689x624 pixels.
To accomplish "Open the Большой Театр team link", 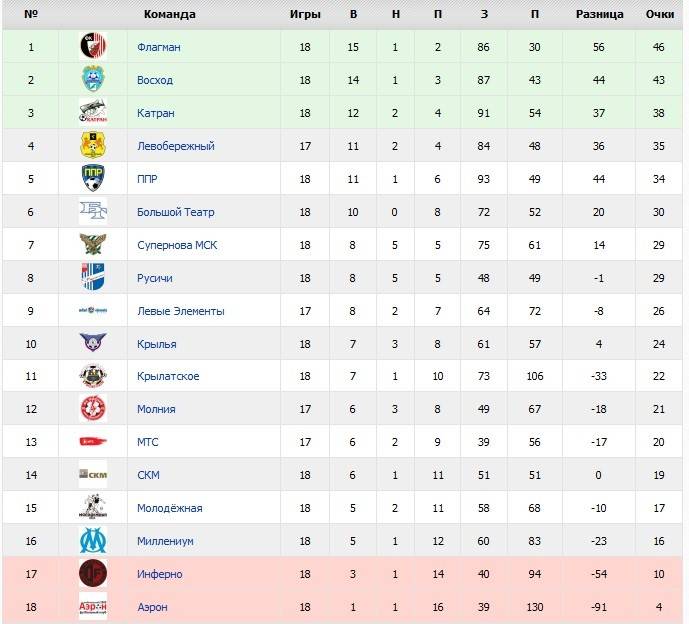I will (175, 212).
